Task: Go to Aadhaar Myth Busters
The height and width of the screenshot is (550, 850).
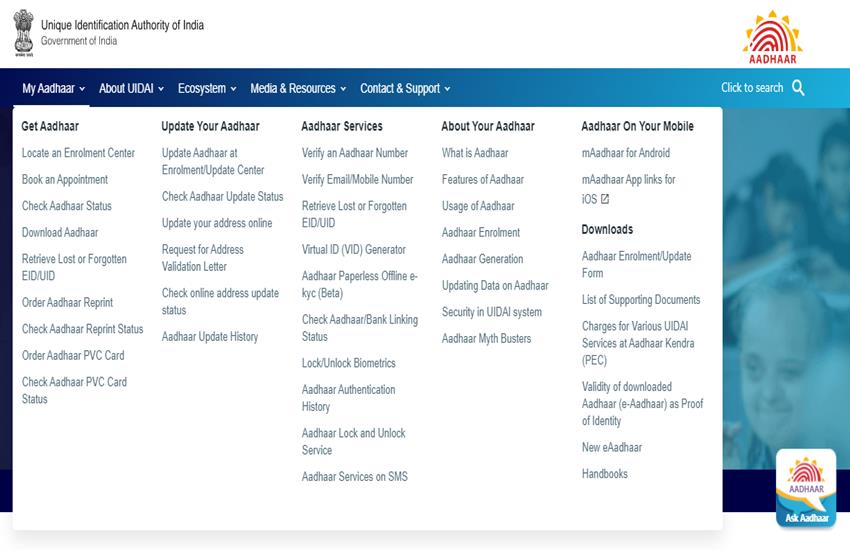Action: tap(487, 339)
